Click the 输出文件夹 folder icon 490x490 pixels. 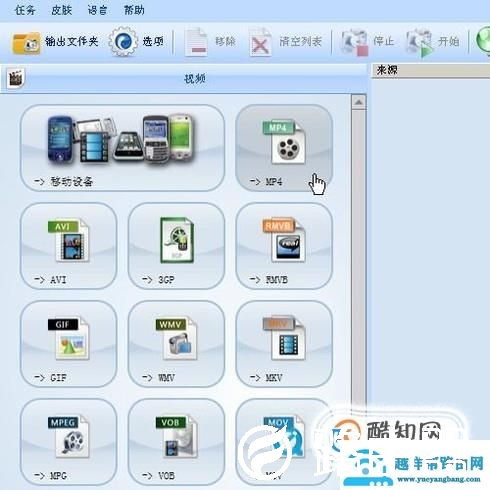[26, 43]
